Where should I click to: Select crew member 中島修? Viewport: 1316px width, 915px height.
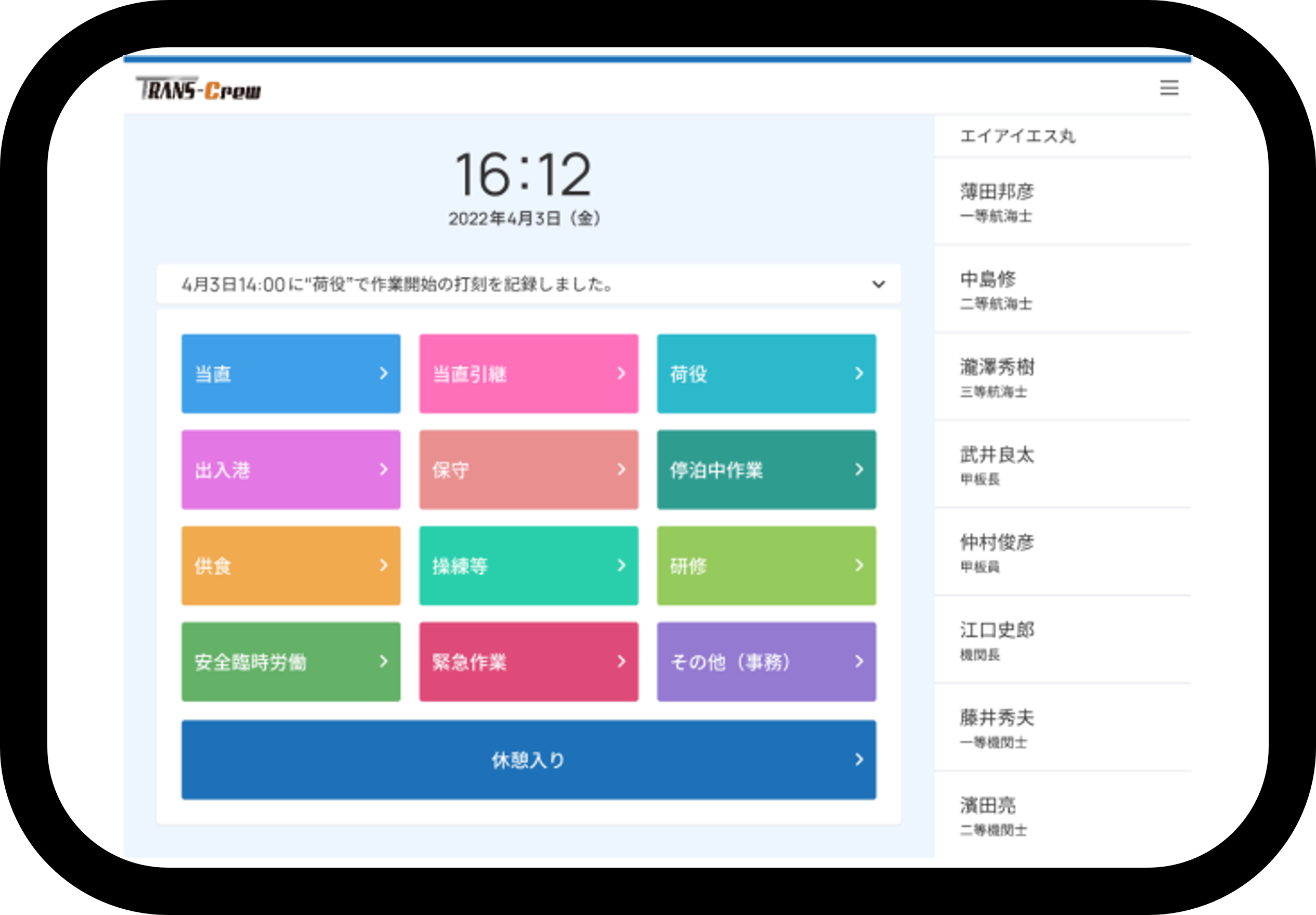click(1063, 289)
